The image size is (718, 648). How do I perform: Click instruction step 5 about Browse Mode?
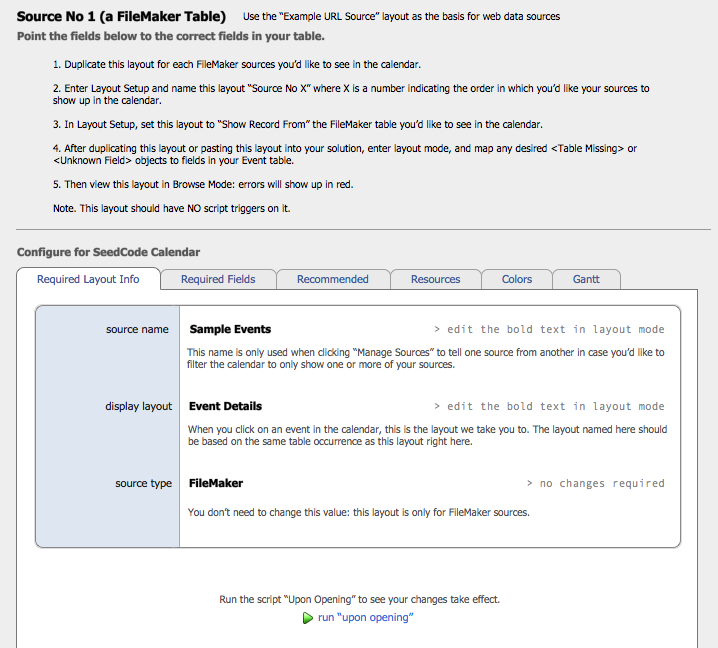(x=203, y=185)
